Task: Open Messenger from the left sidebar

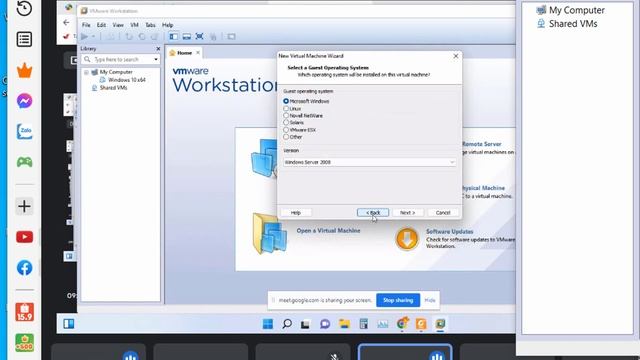Action: [24, 101]
